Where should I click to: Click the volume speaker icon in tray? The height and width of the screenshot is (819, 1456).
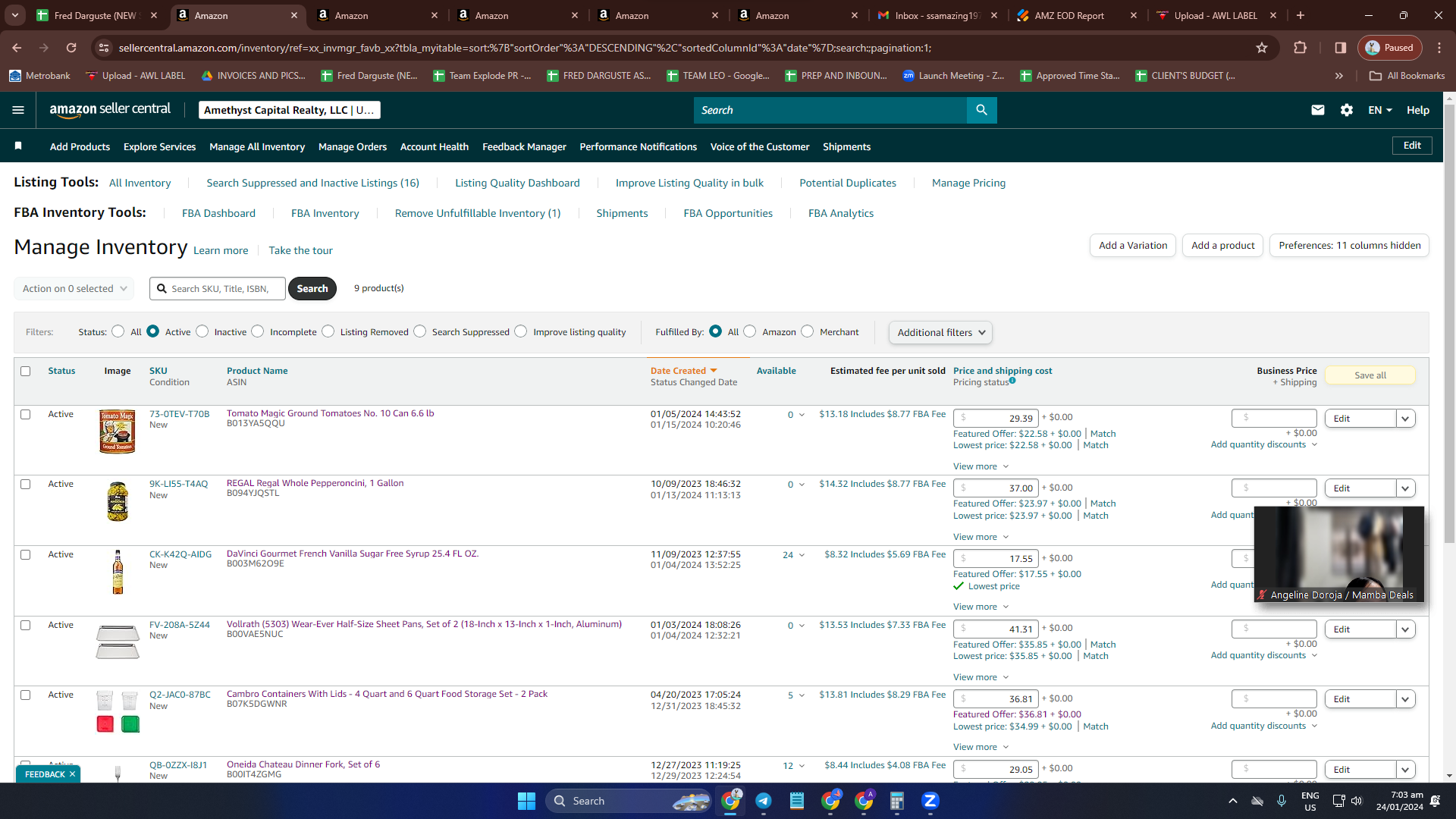pyautogui.click(x=1357, y=801)
